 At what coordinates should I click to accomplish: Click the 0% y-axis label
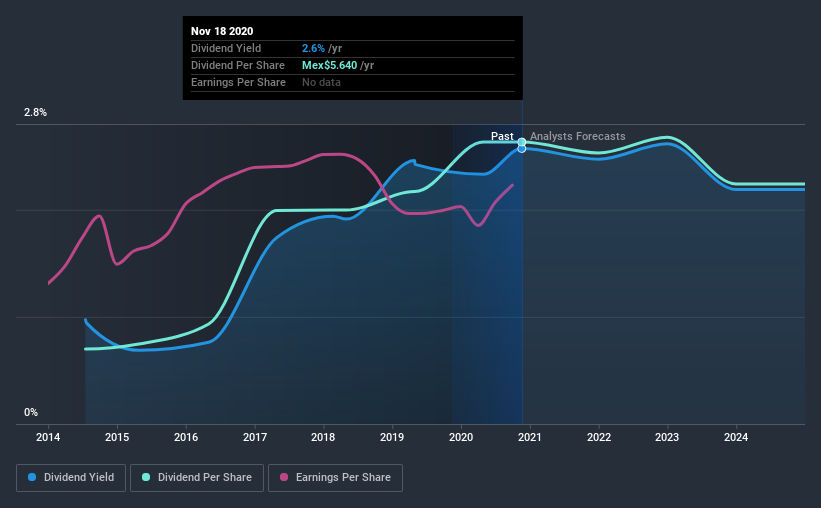coord(31,413)
